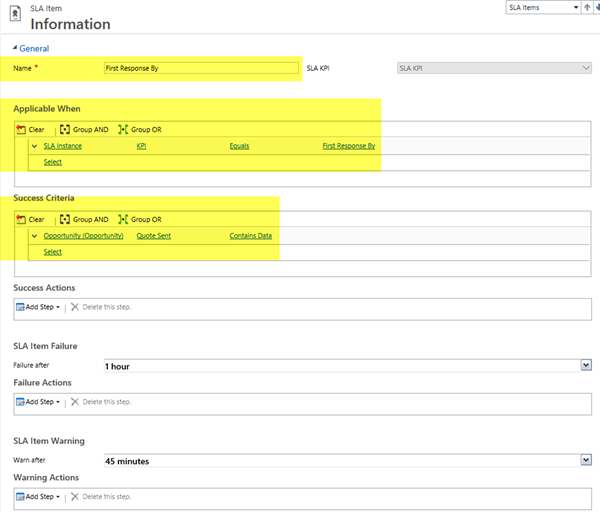Click the Contains Data operator link
Viewport: 600px width, 512px height.
[x=250, y=236]
